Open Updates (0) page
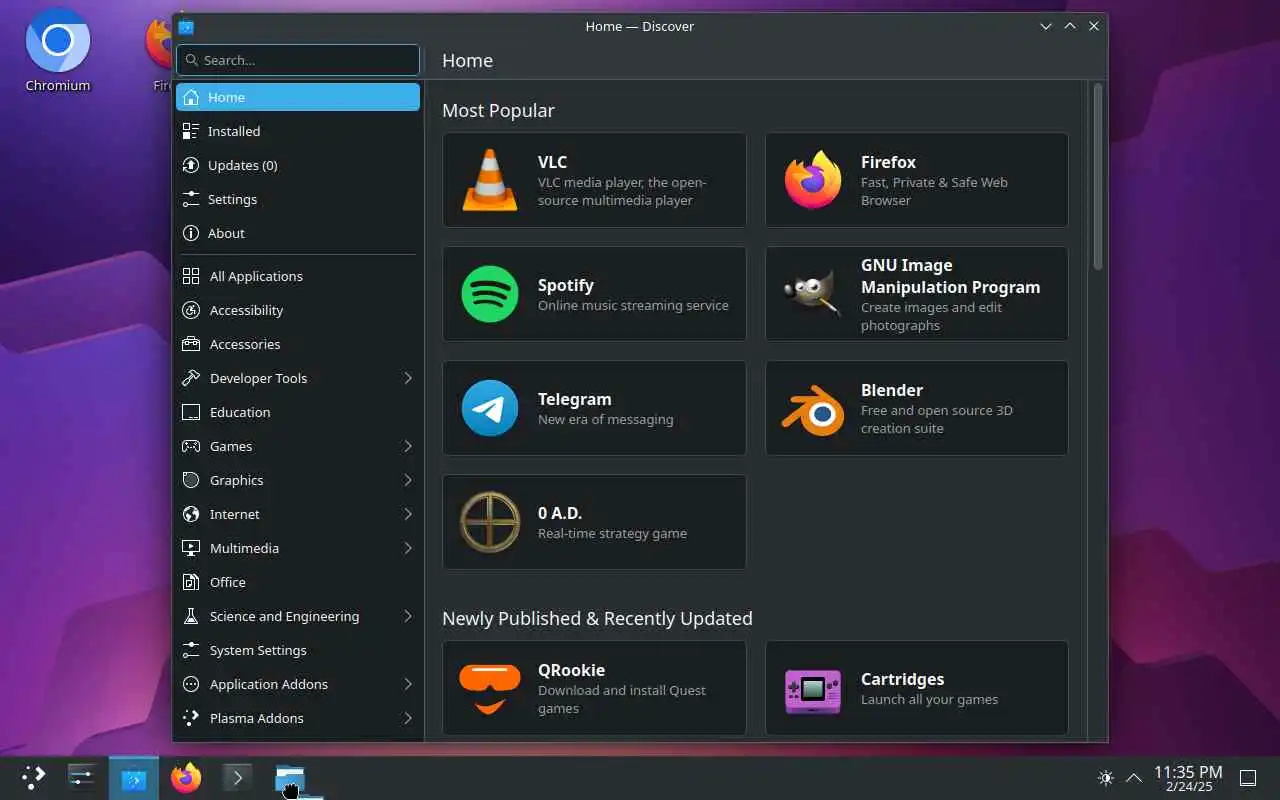The image size is (1280, 800). pyautogui.click(x=298, y=165)
